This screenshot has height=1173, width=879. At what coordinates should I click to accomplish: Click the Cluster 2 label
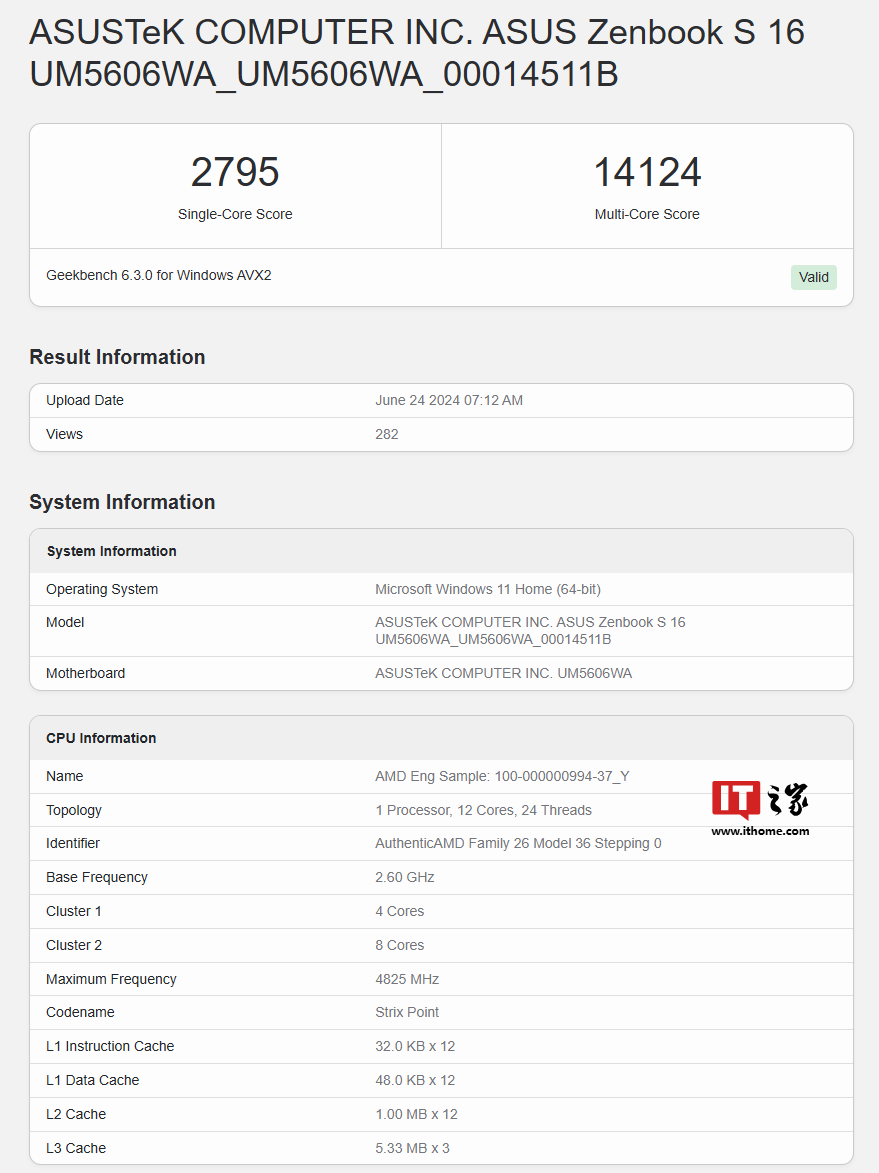point(73,946)
